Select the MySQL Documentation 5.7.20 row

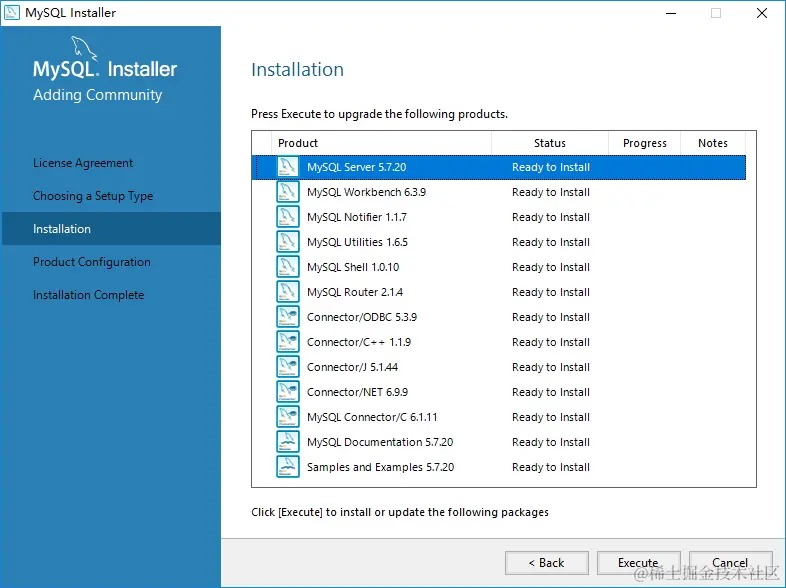point(499,442)
